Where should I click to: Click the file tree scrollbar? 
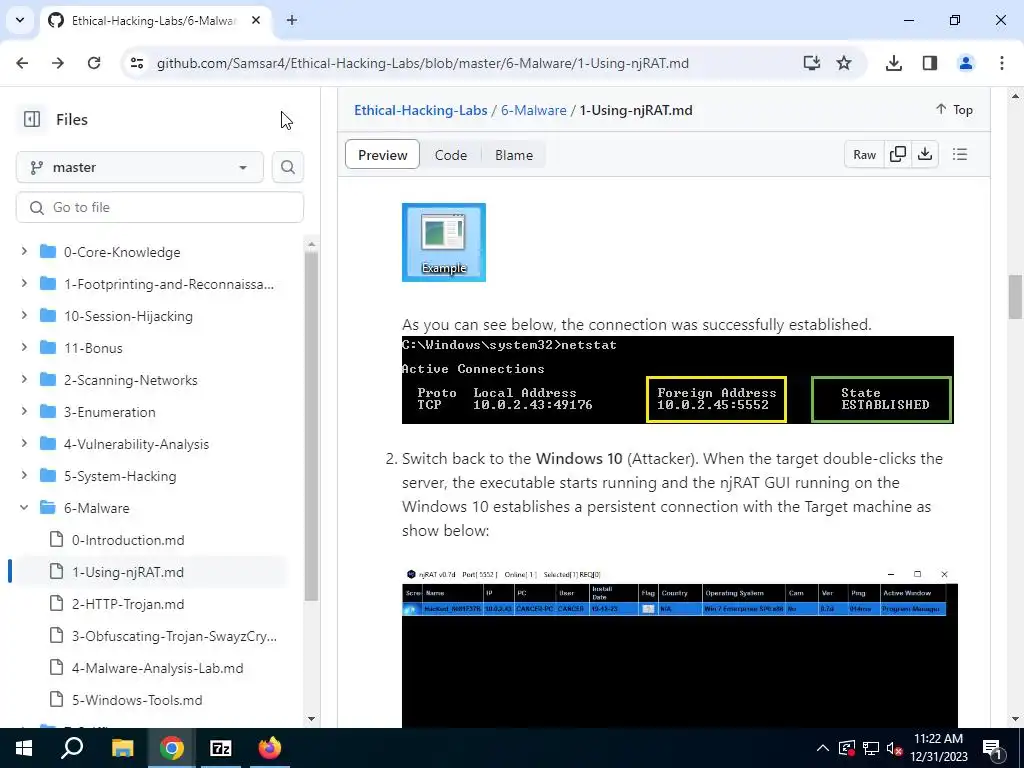click(312, 424)
